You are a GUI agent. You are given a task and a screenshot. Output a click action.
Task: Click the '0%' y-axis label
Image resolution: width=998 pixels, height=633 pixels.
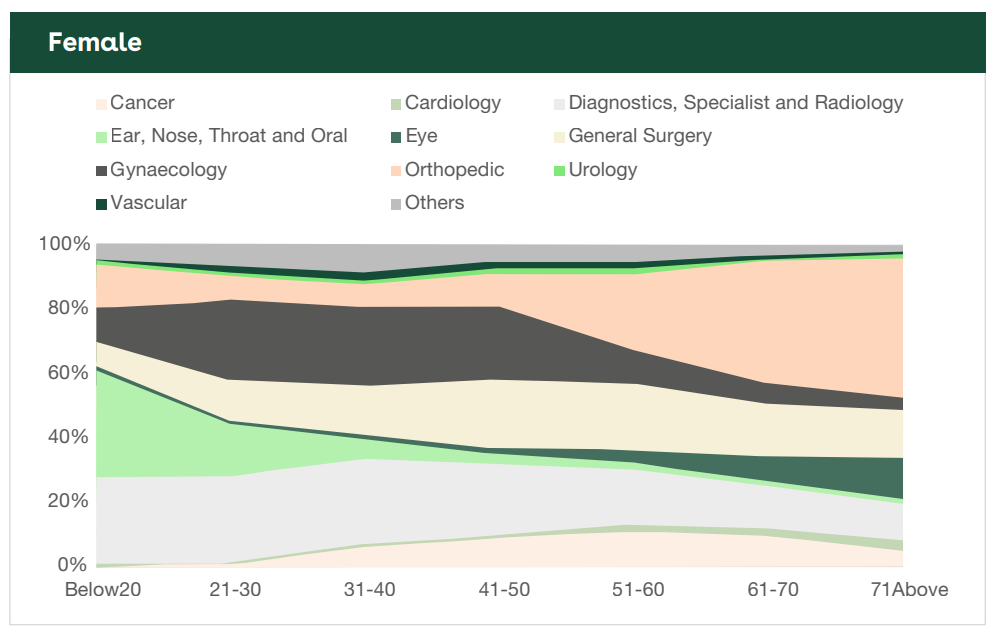(74, 565)
